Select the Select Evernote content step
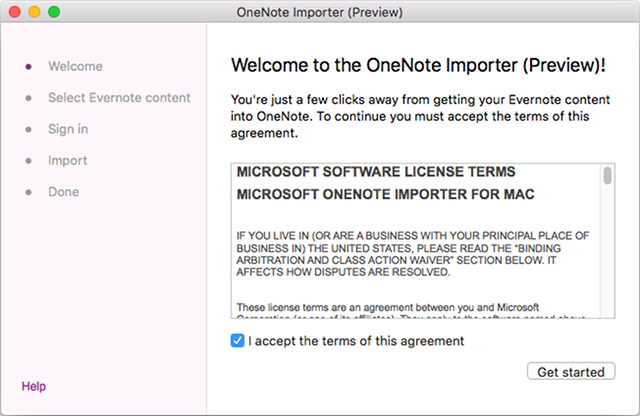This screenshot has width=640, height=416. [x=119, y=98]
